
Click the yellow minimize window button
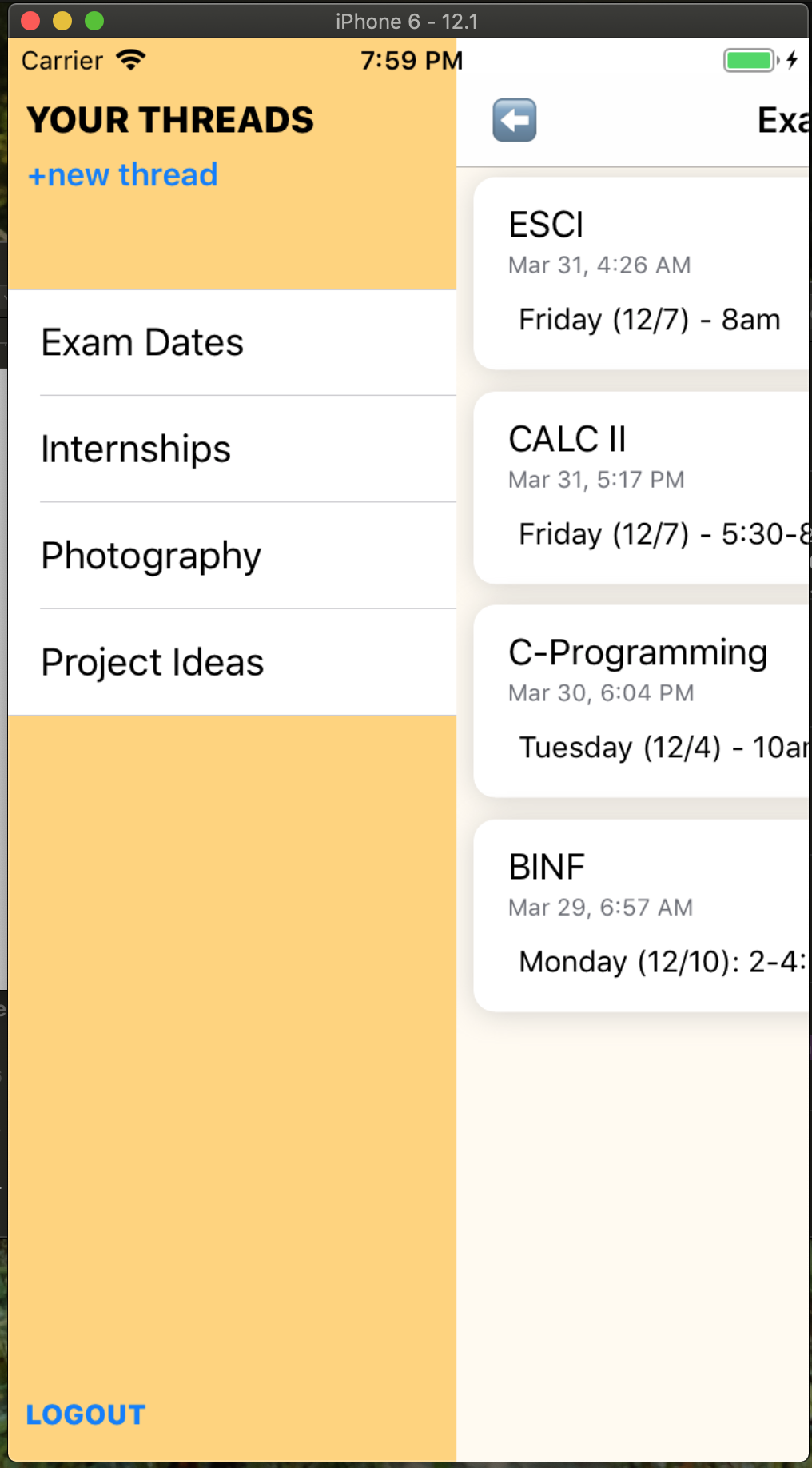pyautogui.click(x=62, y=21)
